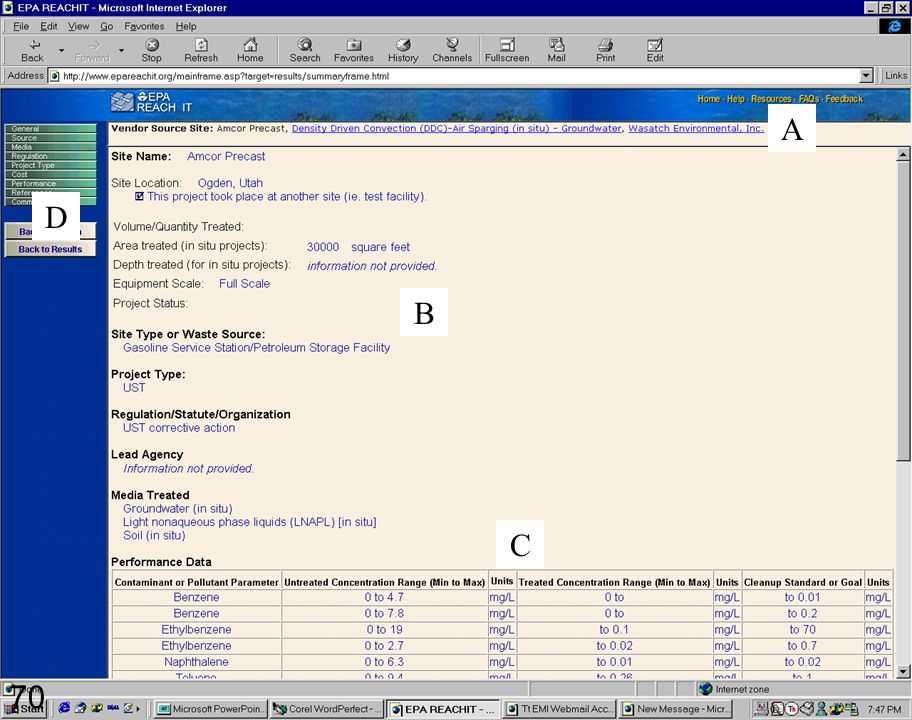Switch to Fullscreen from the toolbar
The height and width of the screenshot is (720, 912).
pyautogui.click(x=507, y=51)
